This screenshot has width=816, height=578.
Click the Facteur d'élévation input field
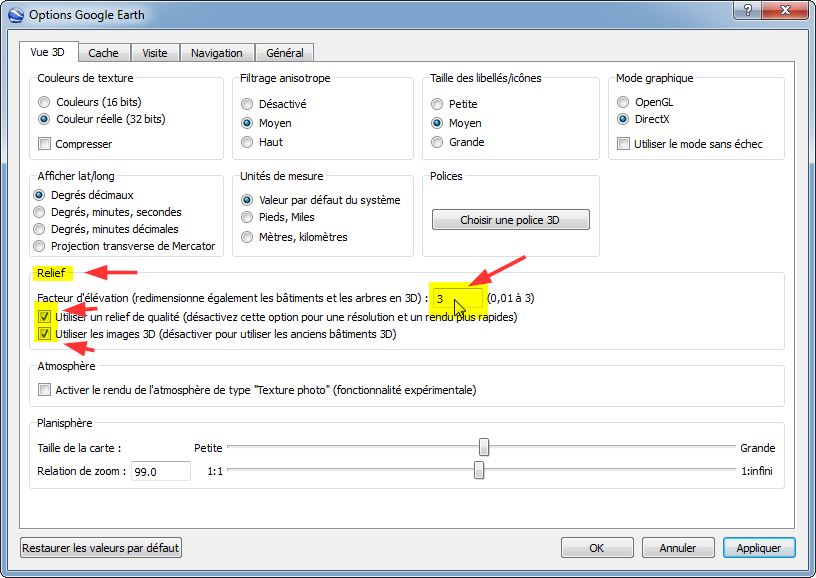click(x=457, y=299)
